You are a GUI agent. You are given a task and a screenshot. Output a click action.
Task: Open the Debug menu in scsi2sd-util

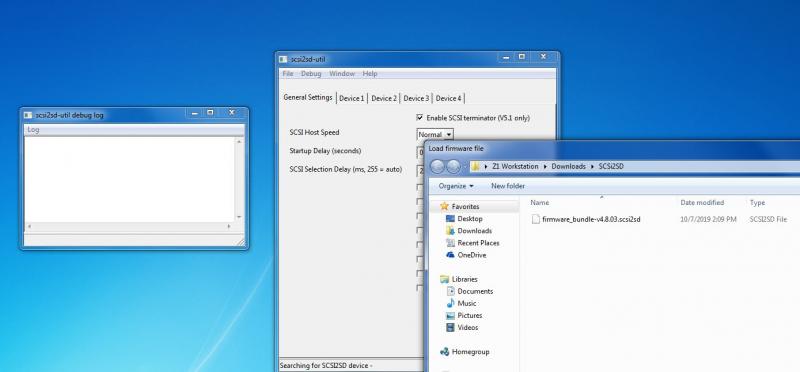[x=311, y=73]
